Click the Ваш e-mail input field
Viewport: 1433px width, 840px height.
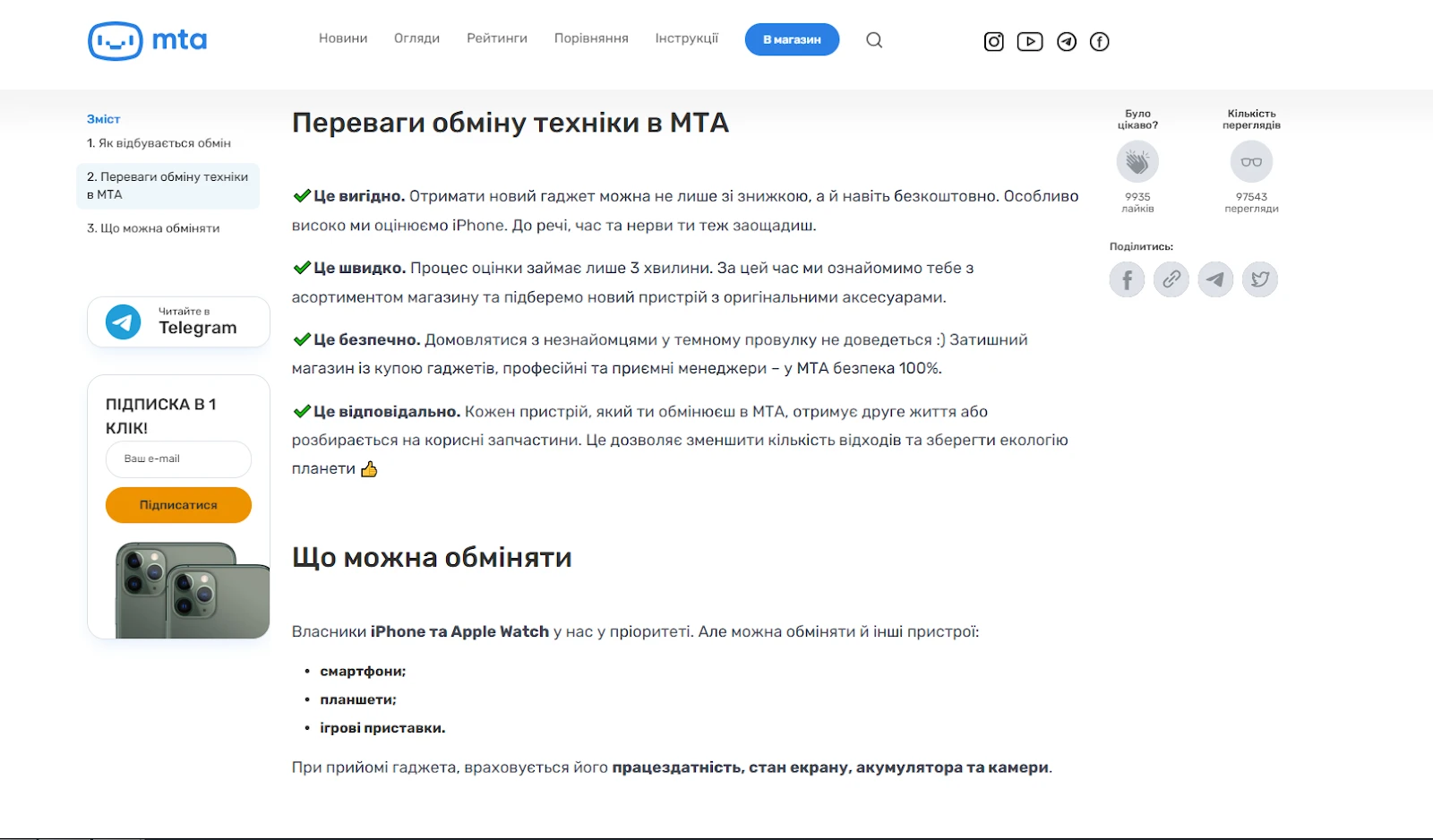(x=177, y=459)
